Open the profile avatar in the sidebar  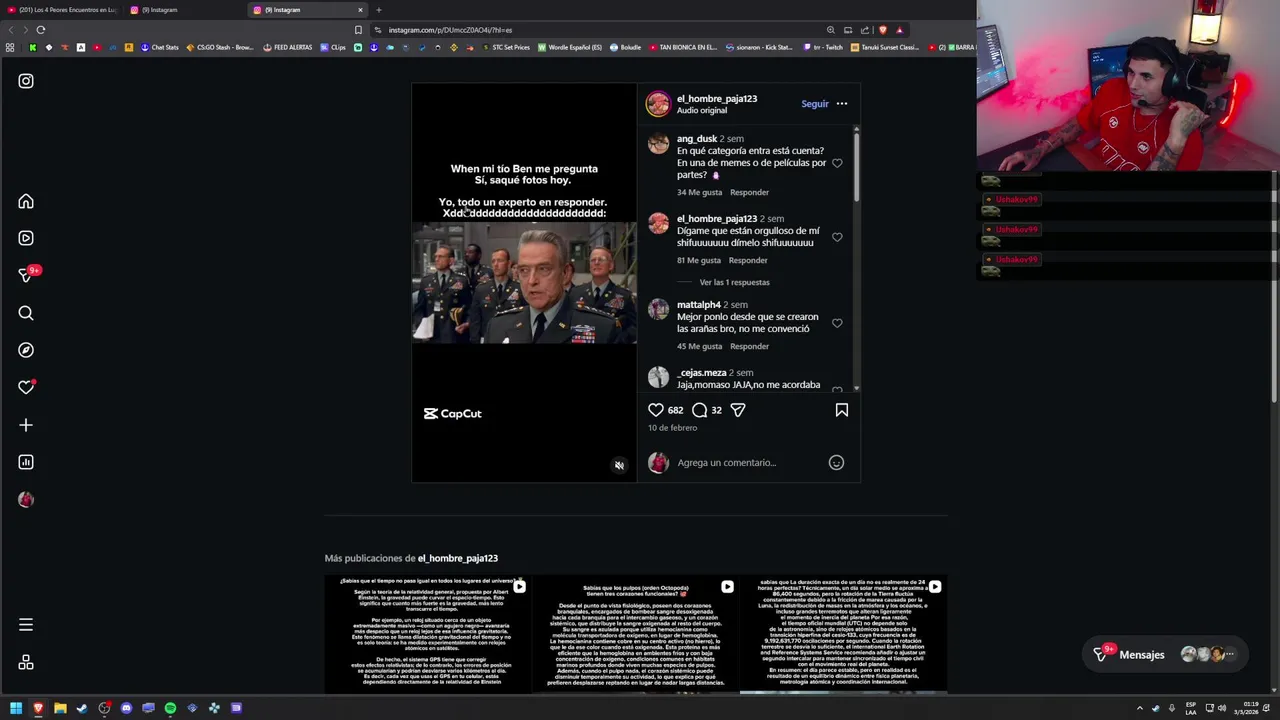26,499
